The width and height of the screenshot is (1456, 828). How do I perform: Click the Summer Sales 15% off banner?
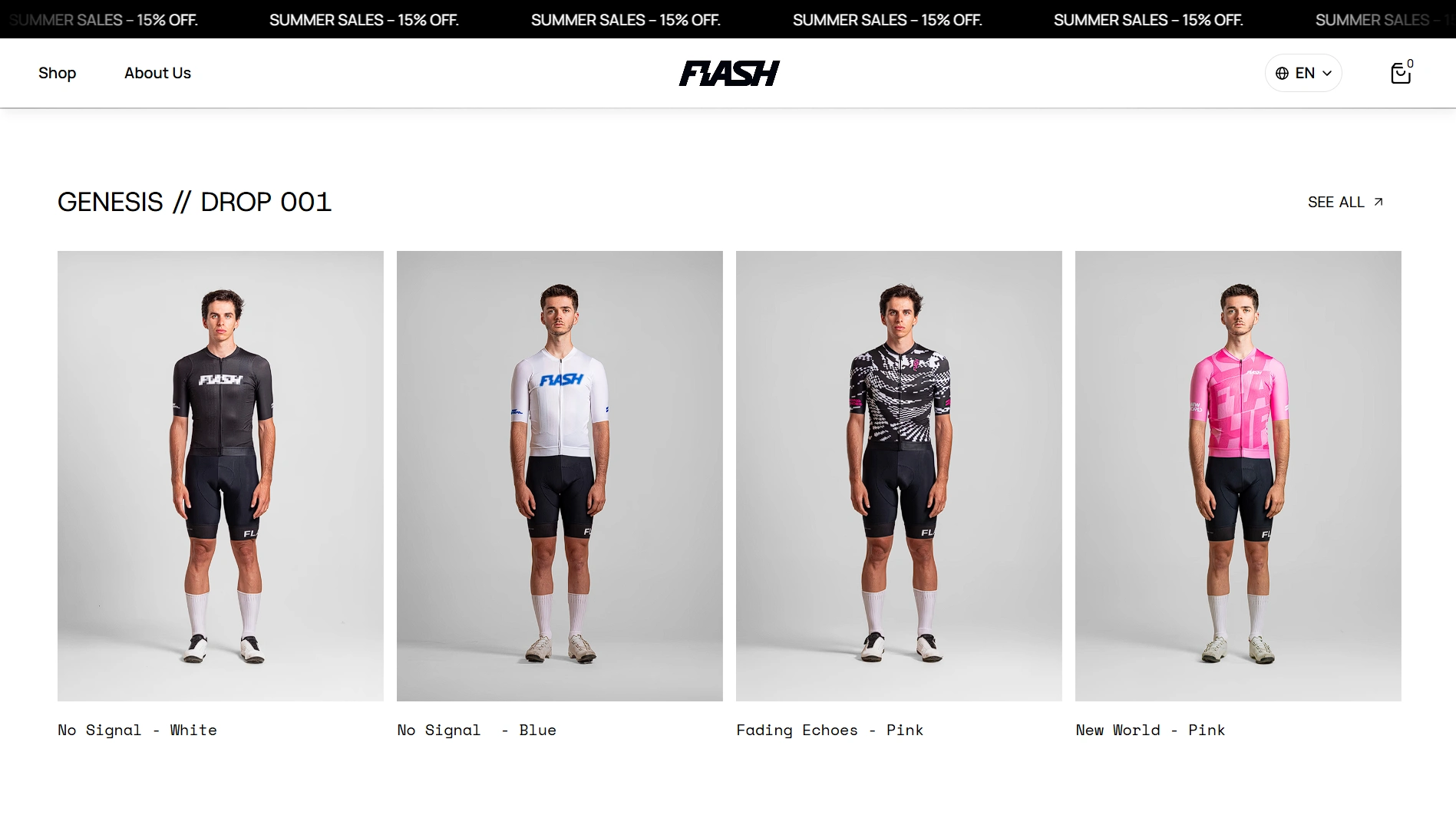coord(728,19)
